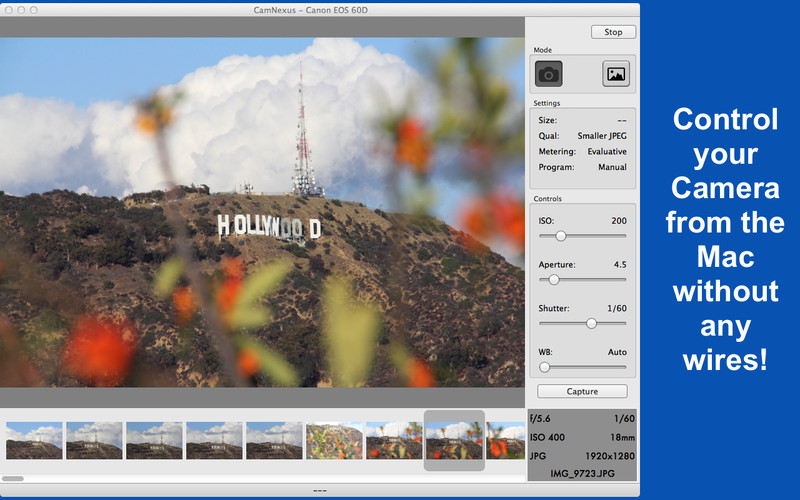Image resolution: width=800 pixels, height=500 pixels.
Task: Select the close-up flowers thumbnail
Action: tap(334, 440)
